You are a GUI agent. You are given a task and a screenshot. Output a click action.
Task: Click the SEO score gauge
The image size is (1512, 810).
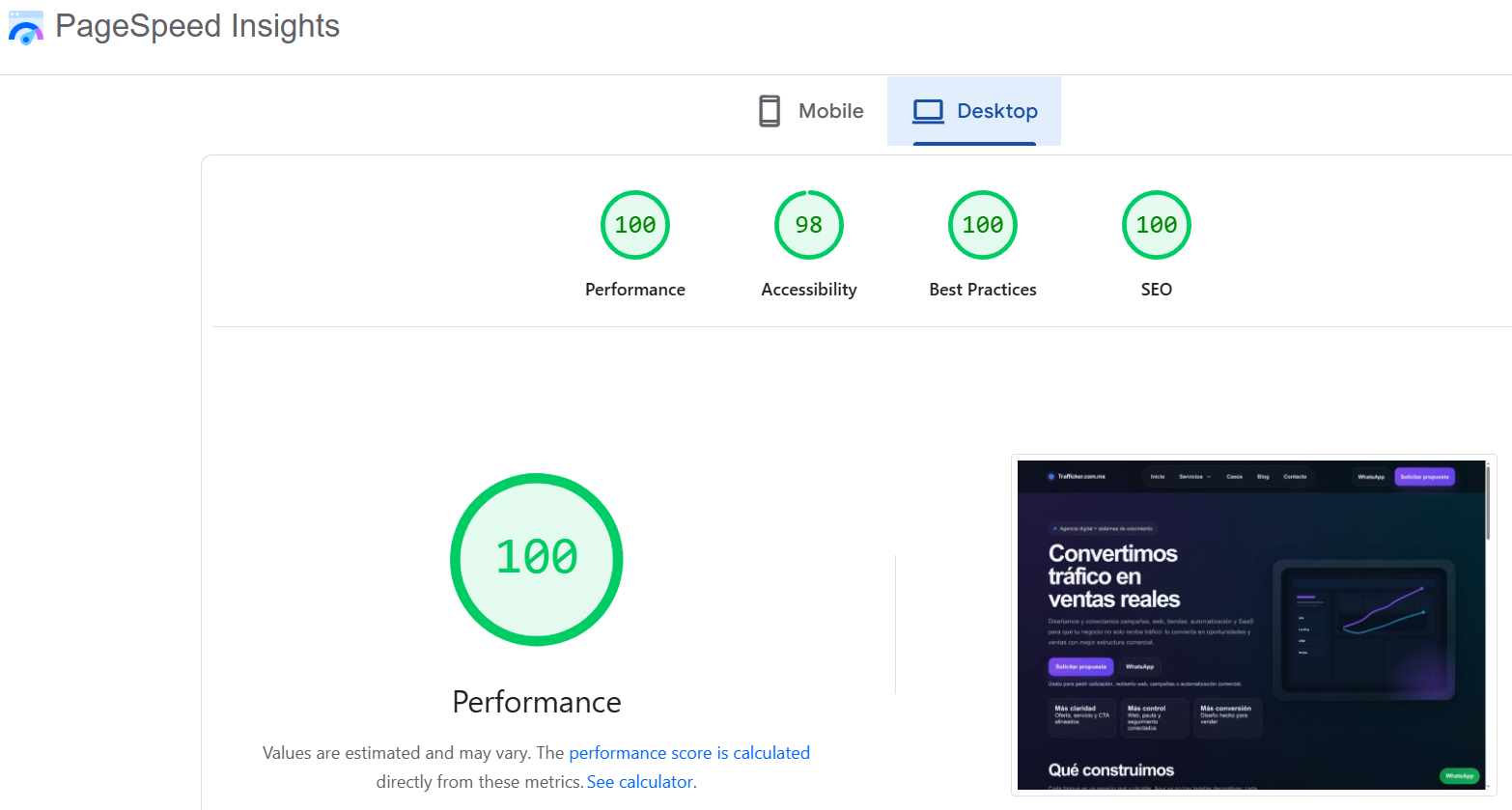pos(1156,224)
